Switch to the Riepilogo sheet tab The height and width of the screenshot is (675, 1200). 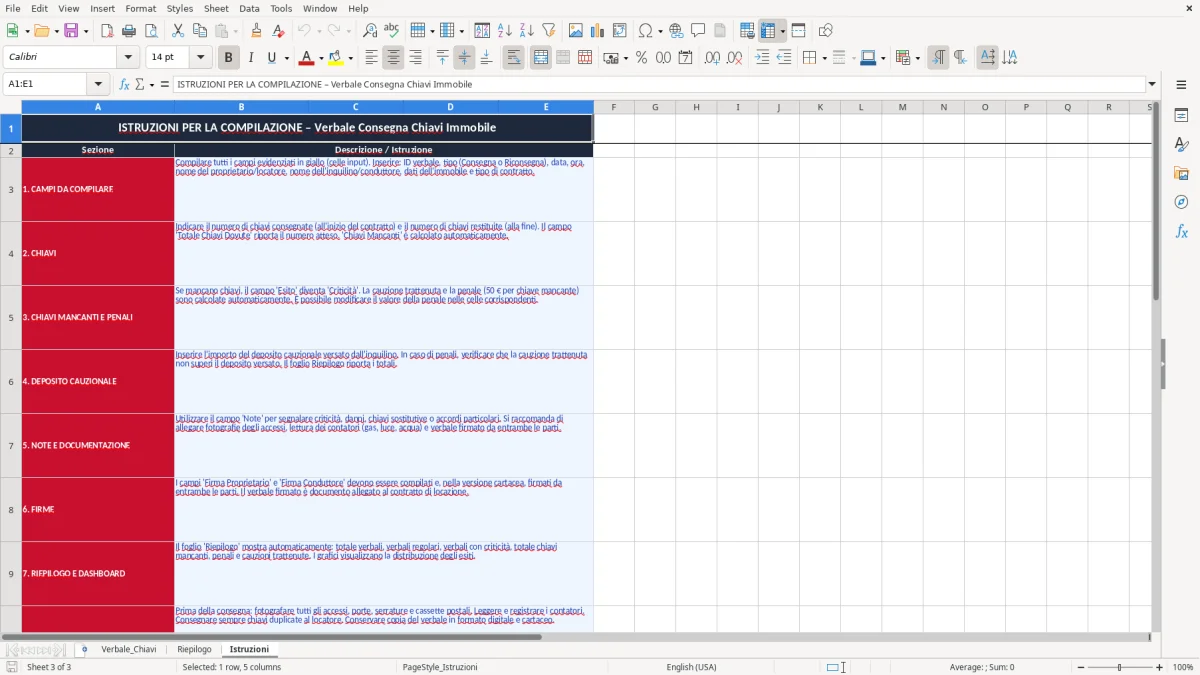pos(194,649)
